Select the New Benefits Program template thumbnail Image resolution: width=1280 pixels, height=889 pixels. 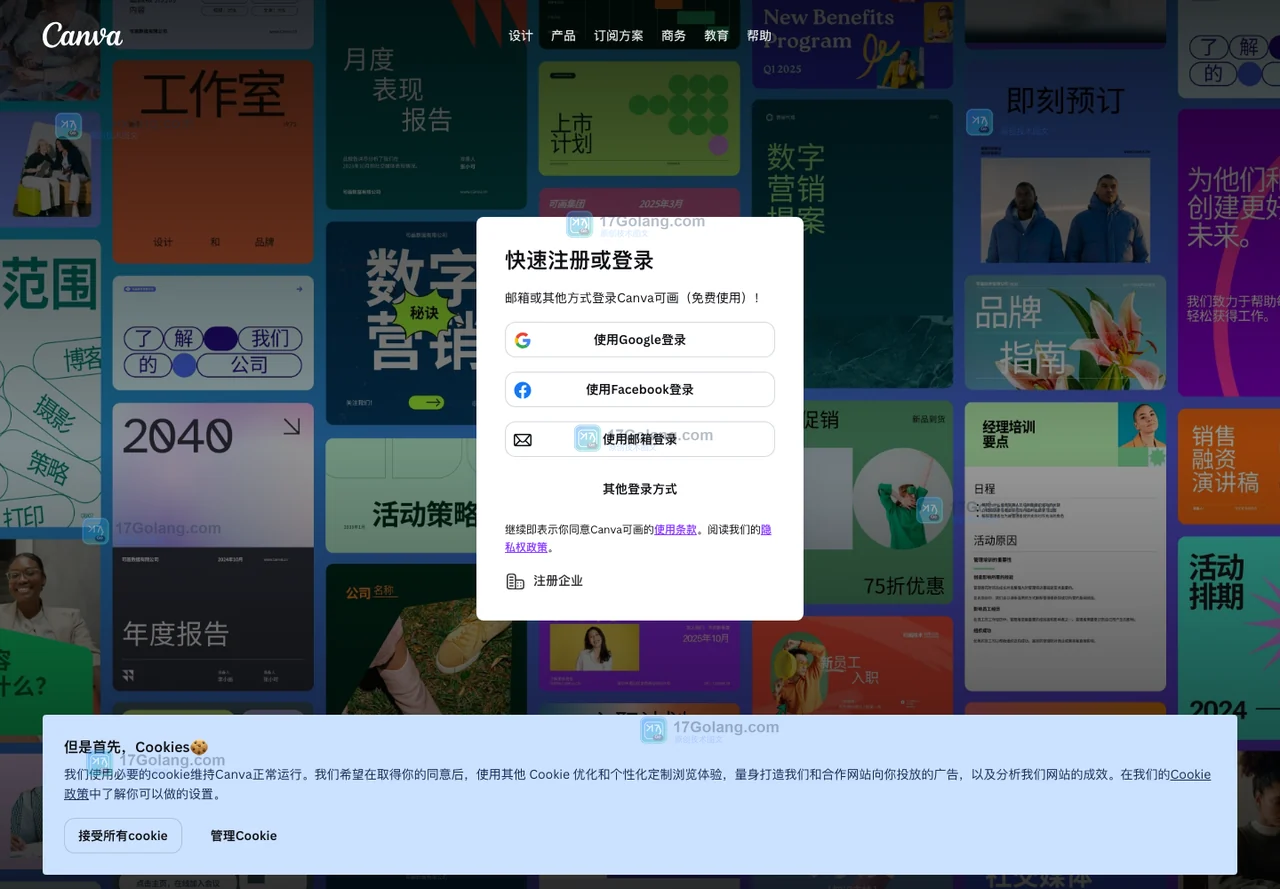tap(853, 44)
